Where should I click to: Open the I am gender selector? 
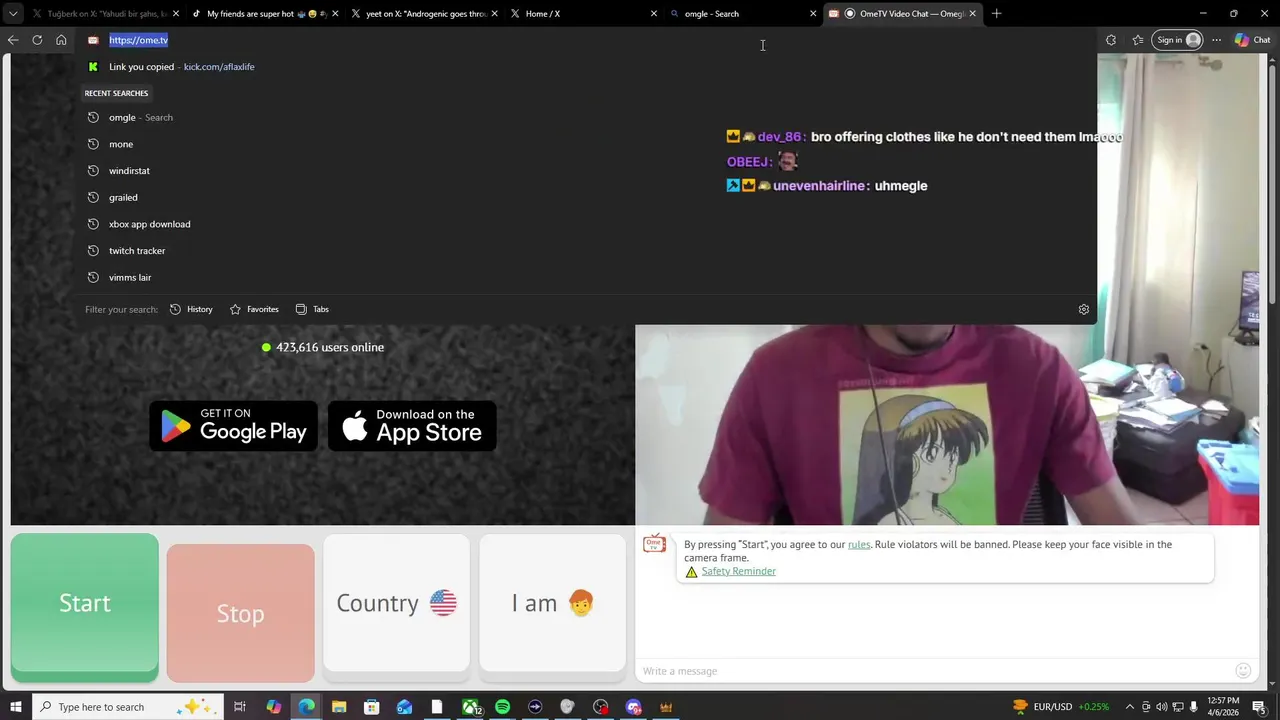(552, 603)
